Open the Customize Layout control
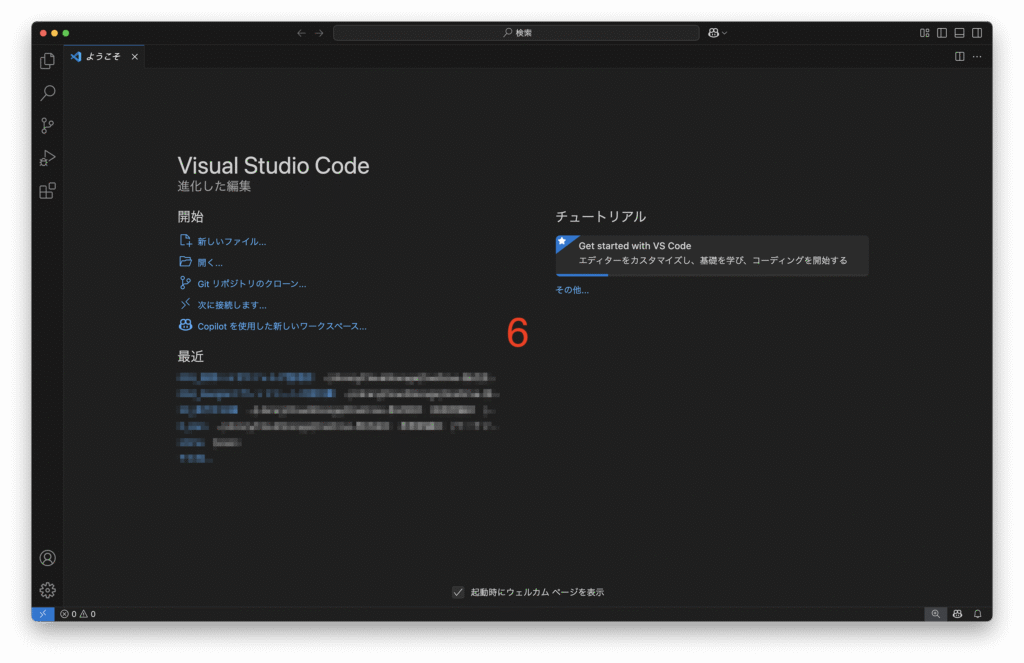The image size is (1024, 663). [925, 33]
